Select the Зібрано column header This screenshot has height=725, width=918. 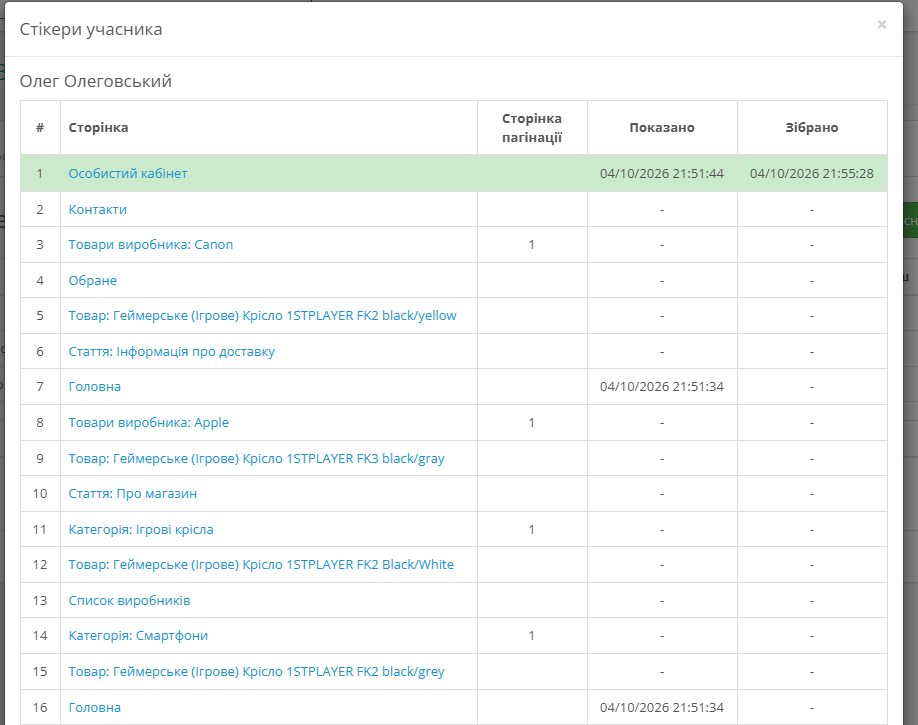[811, 128]
